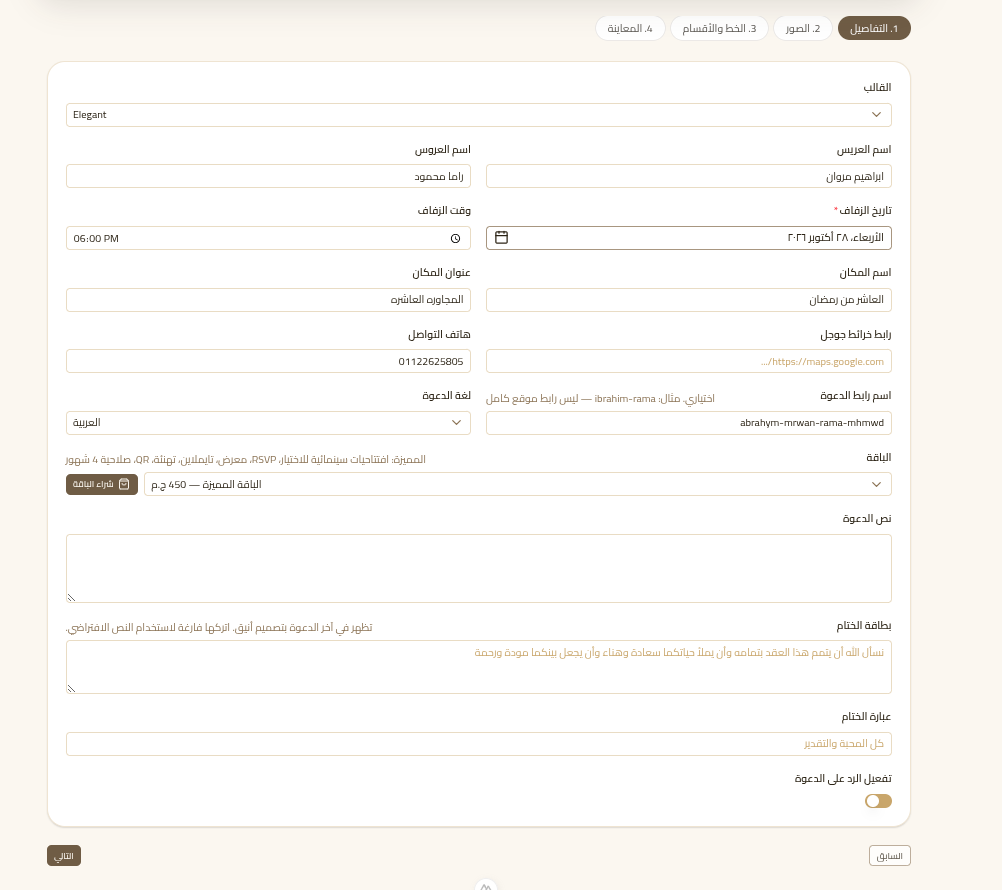Viewport: 1002px width, 890px height.
Task: Click the resize handle of نص الدعوة textarea
Action: [x=72, y=598]
